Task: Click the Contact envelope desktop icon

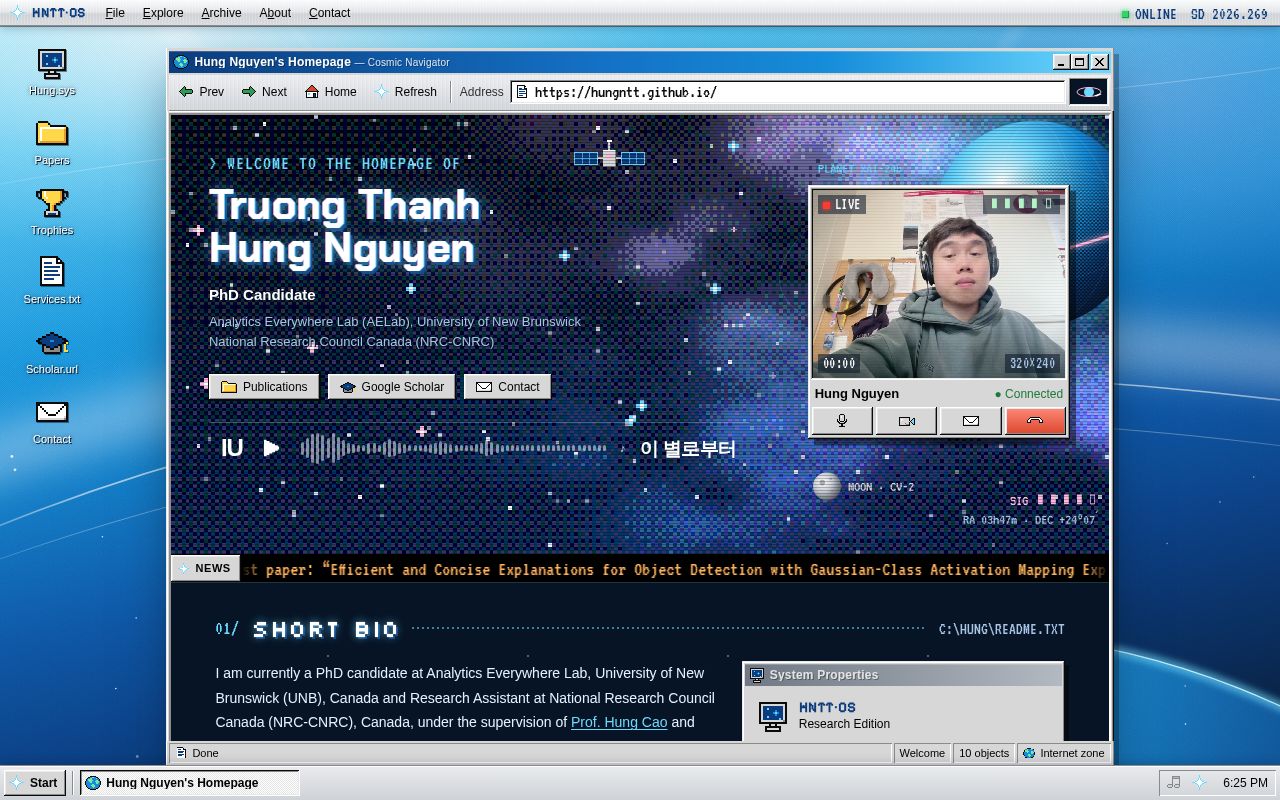Action: click(52, 422)
